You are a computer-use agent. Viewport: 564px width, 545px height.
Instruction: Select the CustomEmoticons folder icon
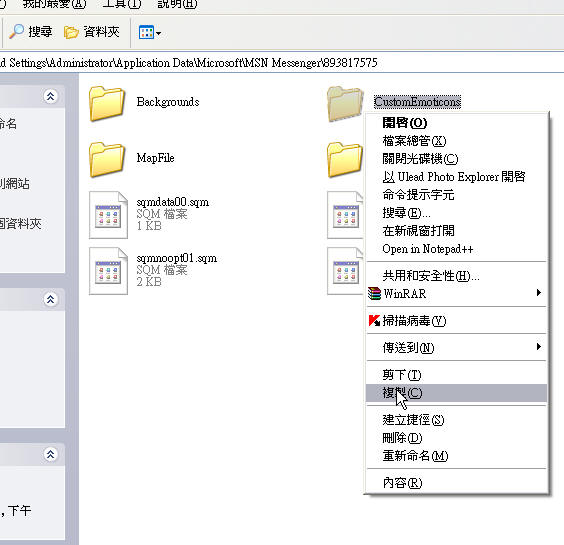(345, 103)
